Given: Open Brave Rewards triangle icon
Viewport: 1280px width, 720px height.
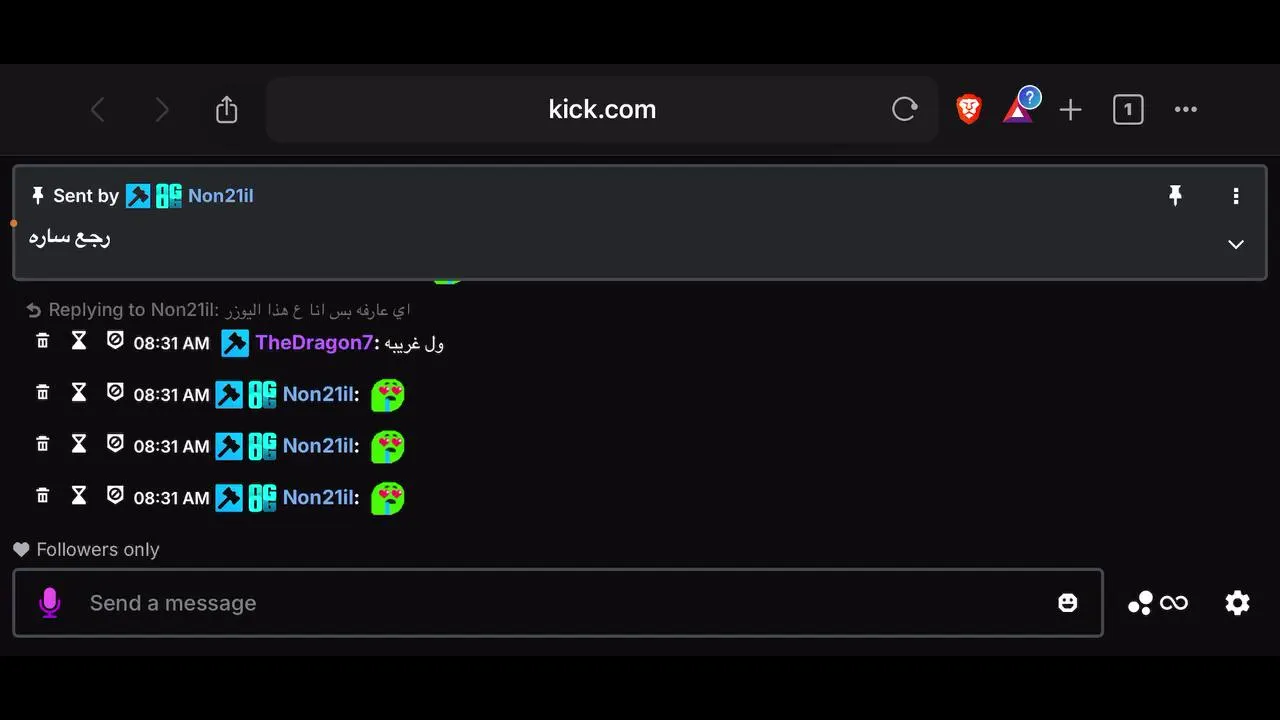Looking at the screenshot, I should pos(1018,110).
